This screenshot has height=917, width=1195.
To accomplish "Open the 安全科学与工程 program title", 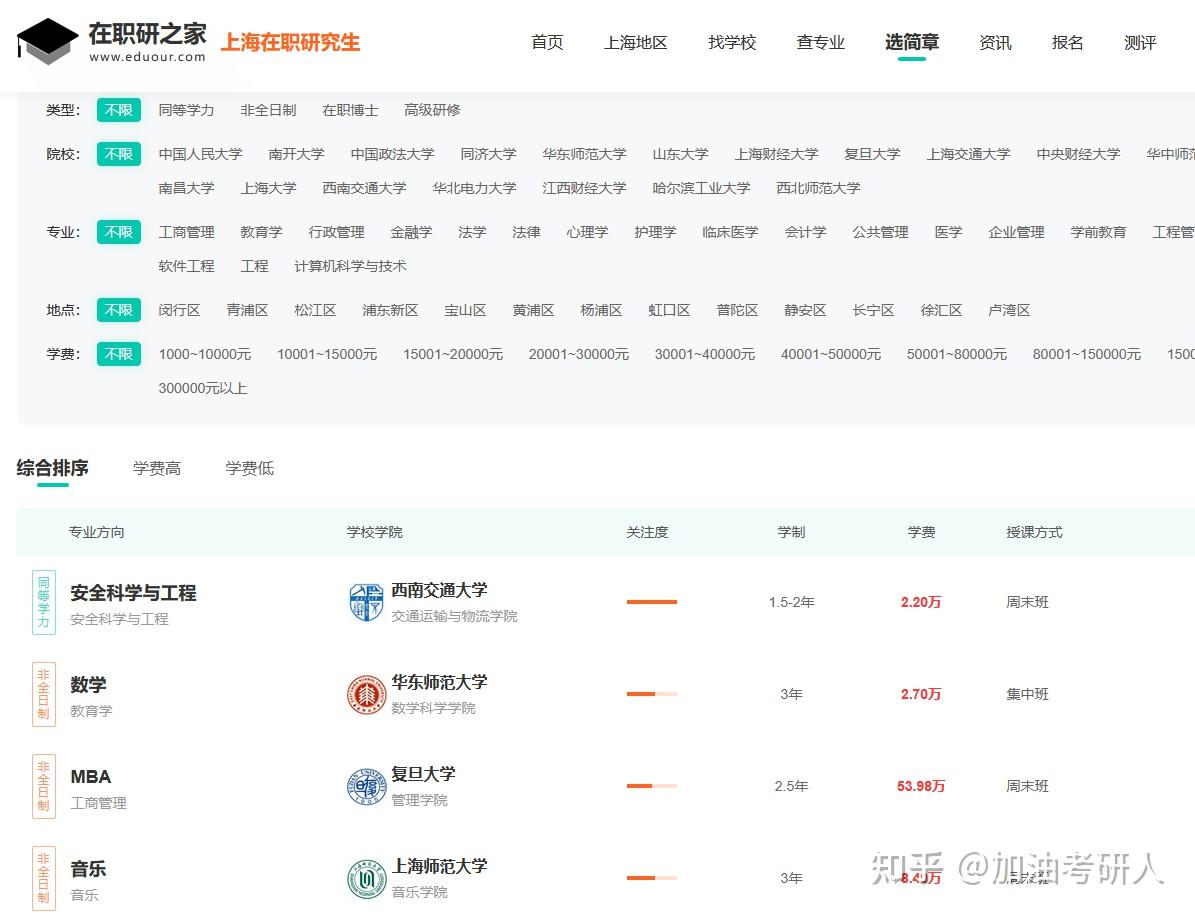I will click(x=133, y=593).
